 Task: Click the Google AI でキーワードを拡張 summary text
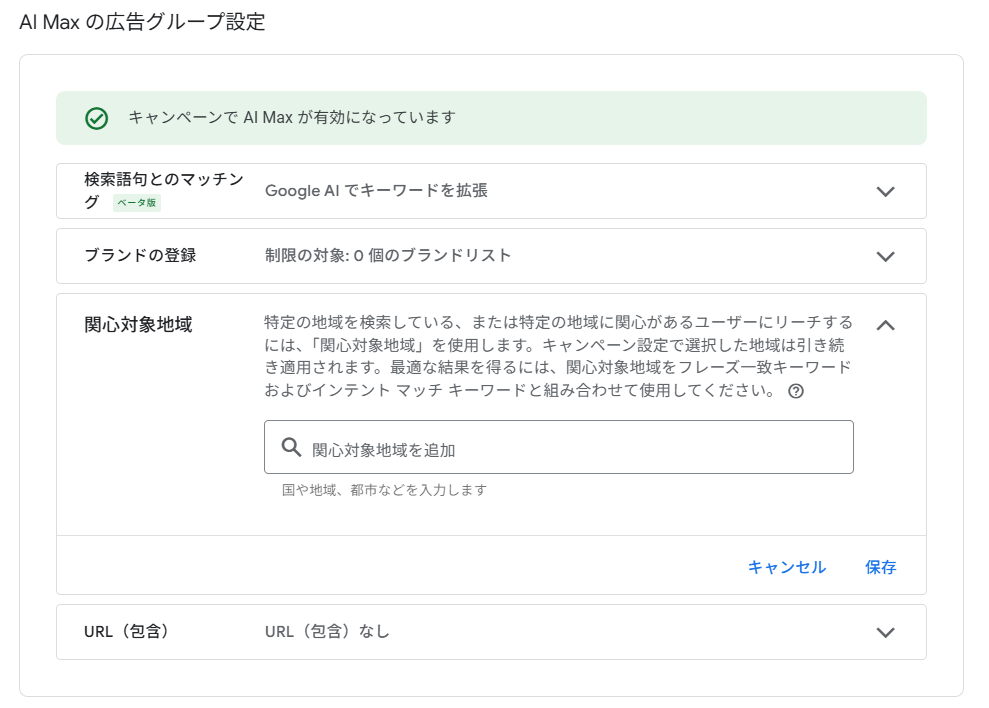click(x=376, y=191)
